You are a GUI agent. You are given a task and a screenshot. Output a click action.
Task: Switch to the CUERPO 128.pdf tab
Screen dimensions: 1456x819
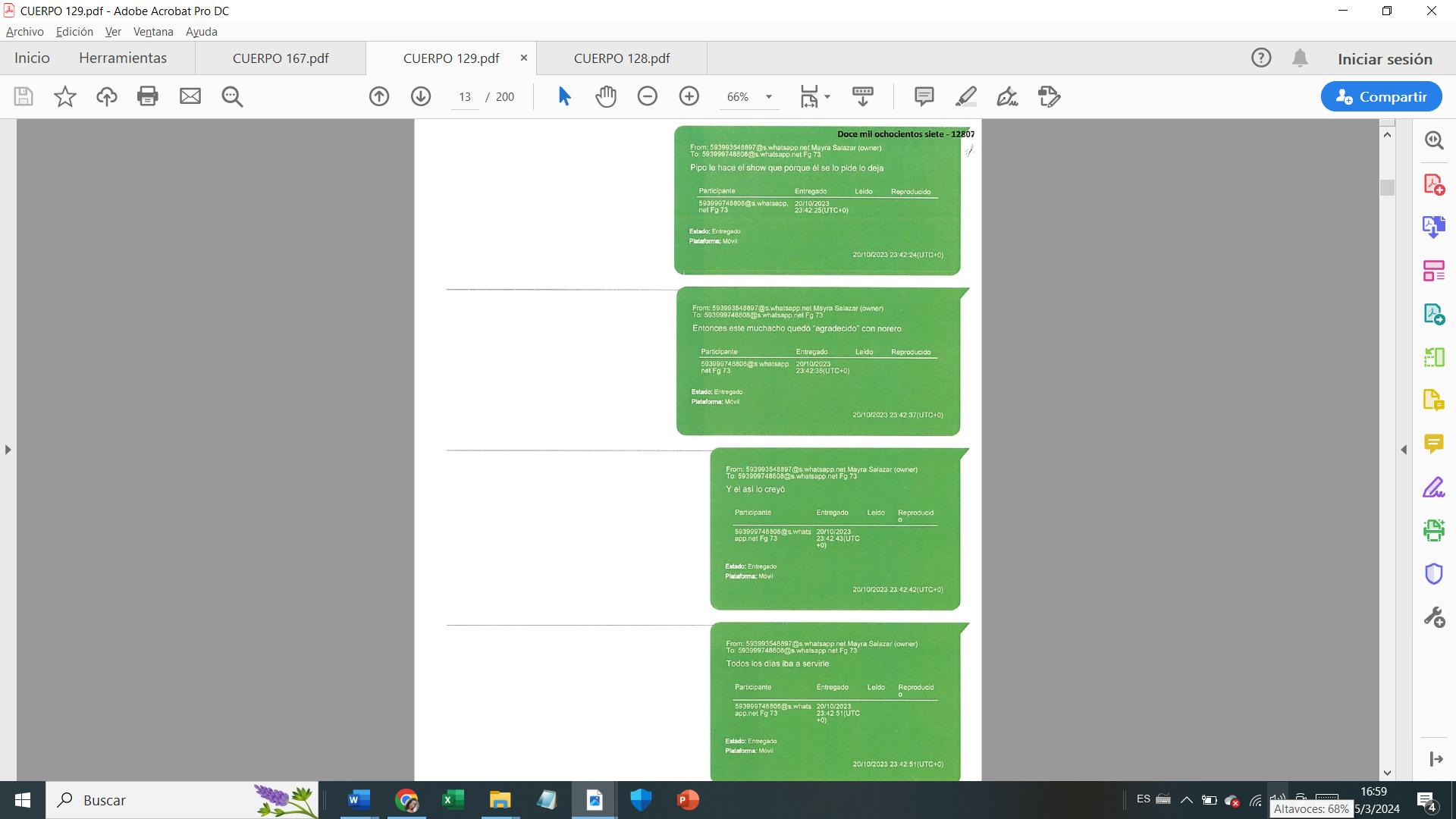click(x=622, y=58)
